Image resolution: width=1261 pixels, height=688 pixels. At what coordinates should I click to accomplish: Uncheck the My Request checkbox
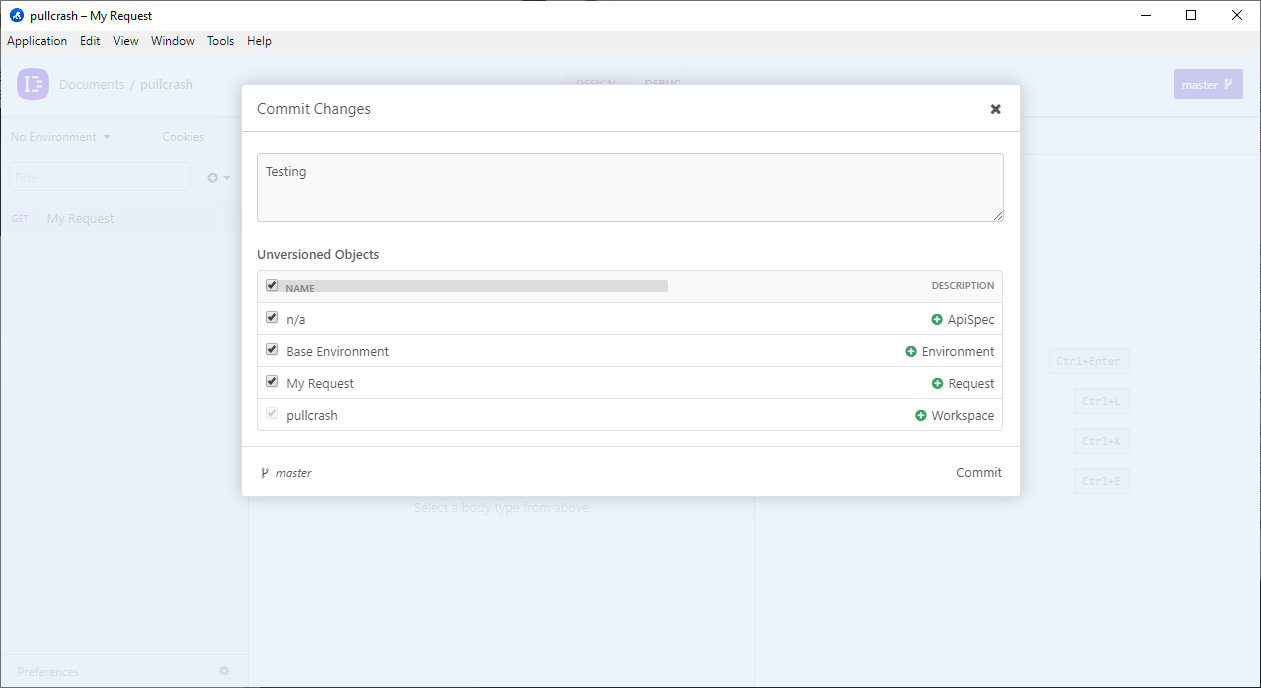pos(272,382)
